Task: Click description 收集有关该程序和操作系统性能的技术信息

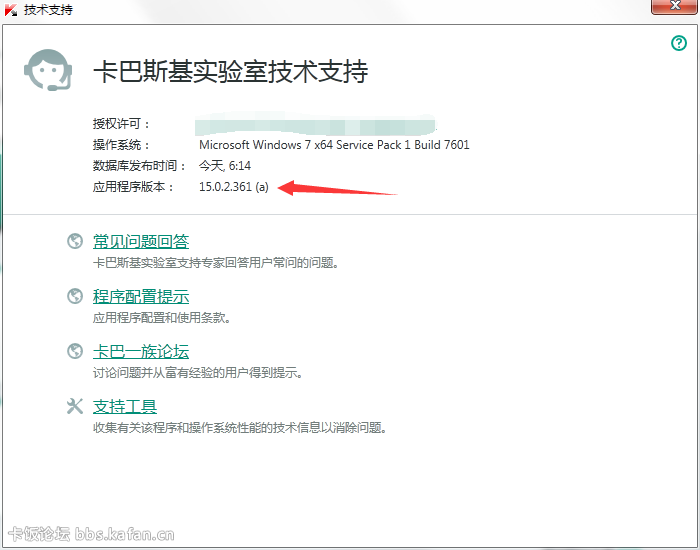Action: [x=240, y=428]
